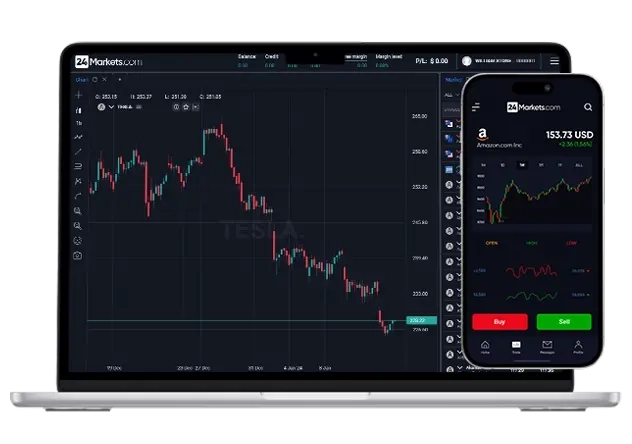Click the Margin level label in the header
The width and height of the screenshot is (632, 444).
[389, 56]
